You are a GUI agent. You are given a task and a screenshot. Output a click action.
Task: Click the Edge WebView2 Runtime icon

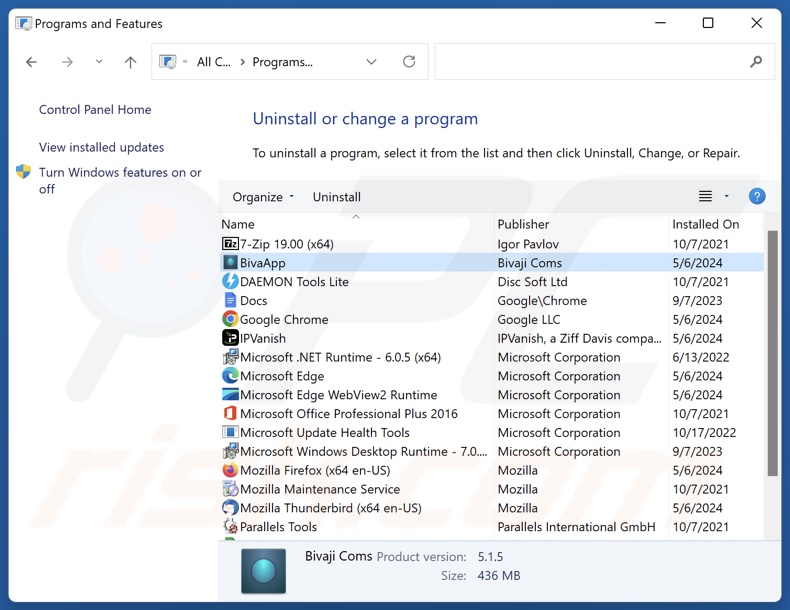click(230, 394)
